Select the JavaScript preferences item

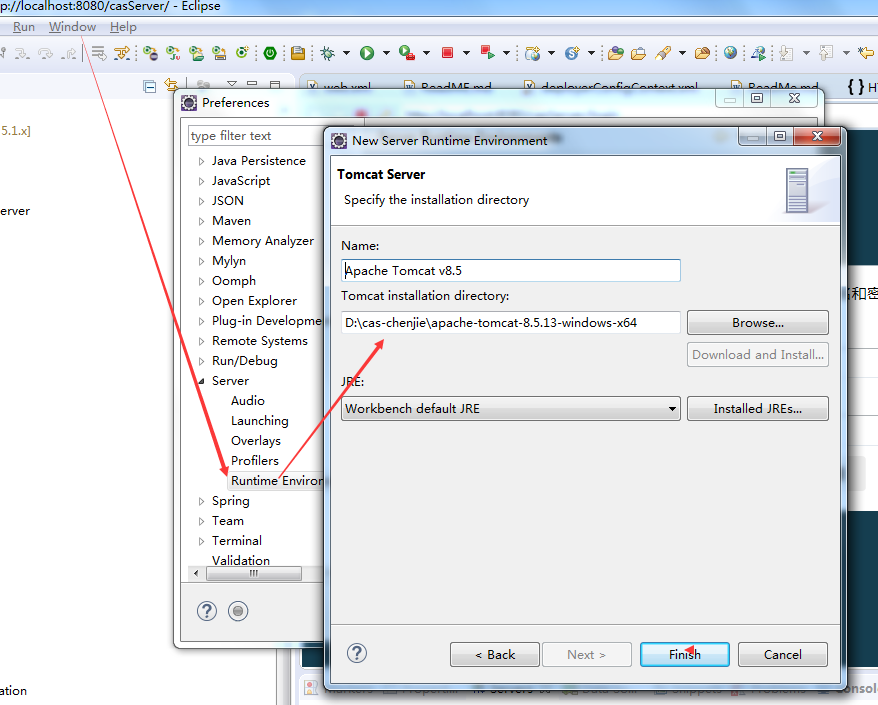241,181
